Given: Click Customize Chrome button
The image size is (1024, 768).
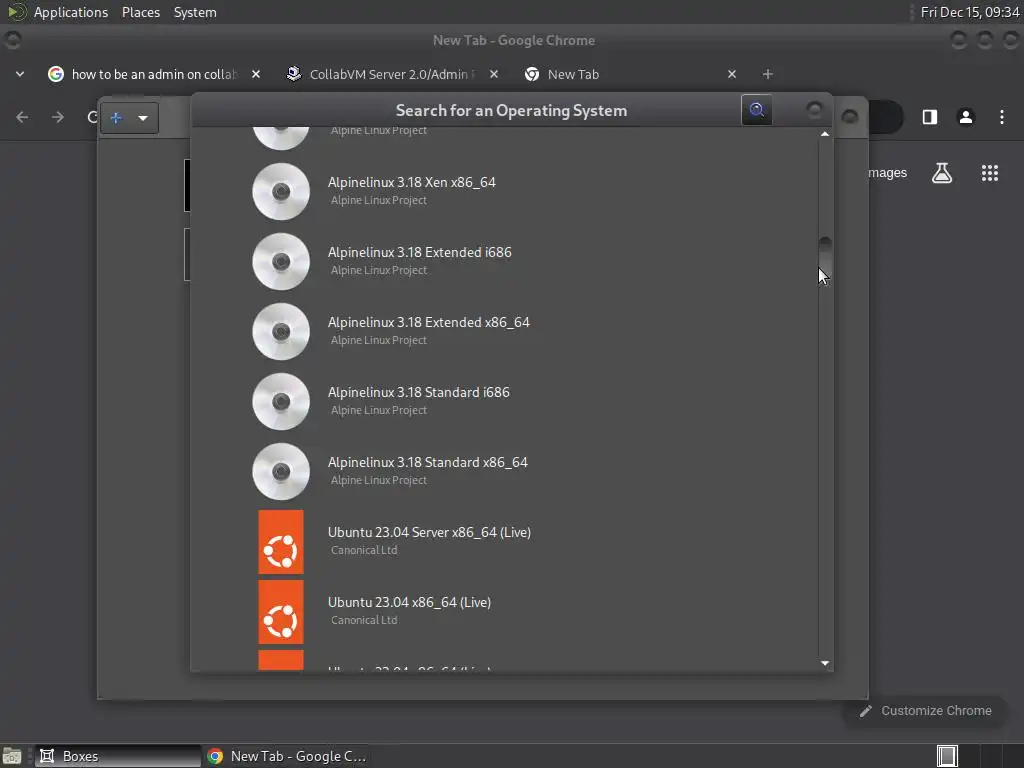Looking at the screenshot, I should tap(926, 711).
